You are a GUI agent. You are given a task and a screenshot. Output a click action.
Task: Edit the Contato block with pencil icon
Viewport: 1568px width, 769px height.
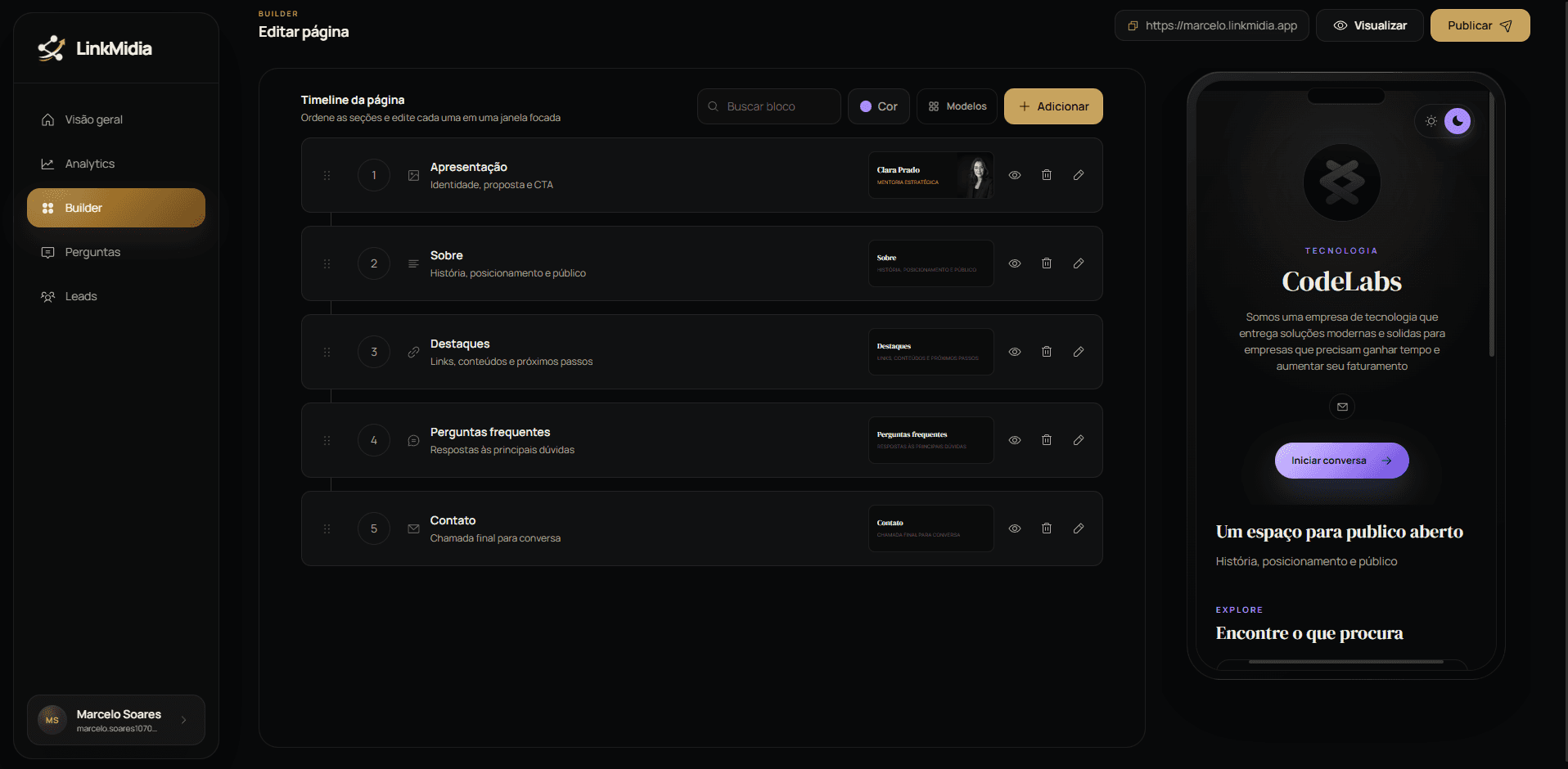[x=1079, y=528]
